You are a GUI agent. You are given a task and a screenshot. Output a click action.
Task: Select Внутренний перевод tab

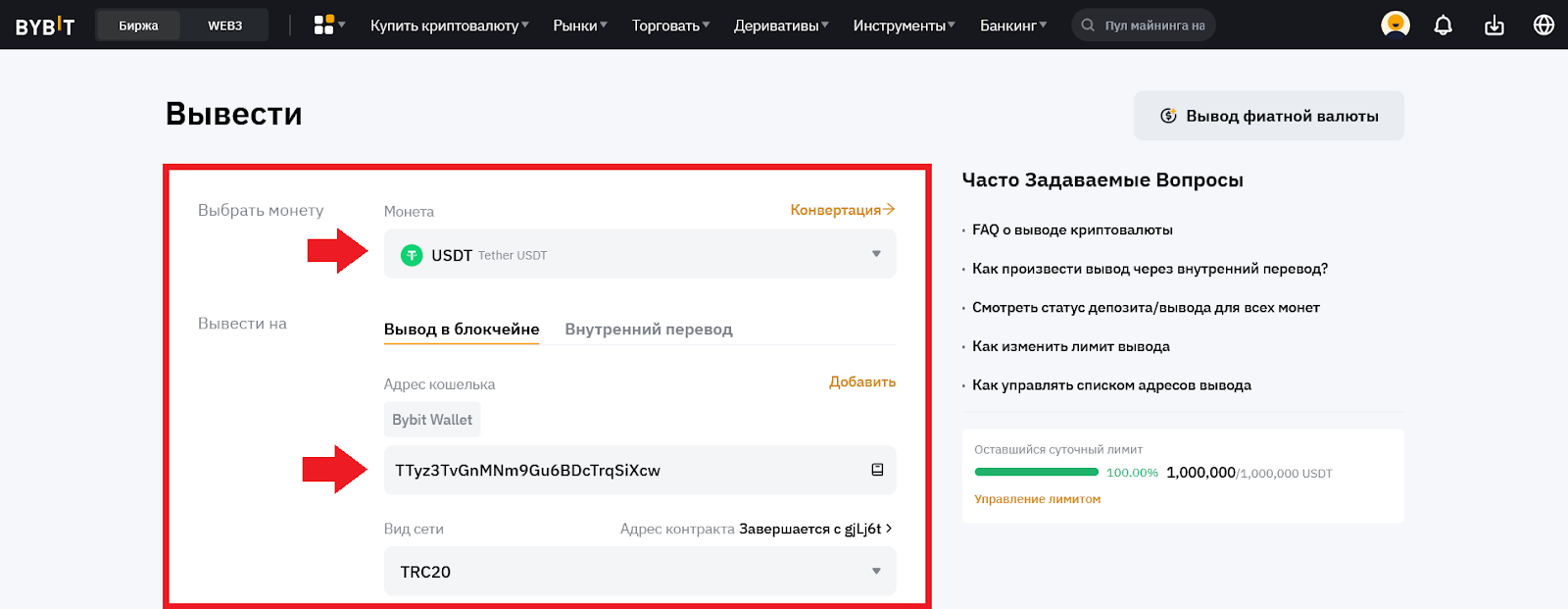(649, 330)
